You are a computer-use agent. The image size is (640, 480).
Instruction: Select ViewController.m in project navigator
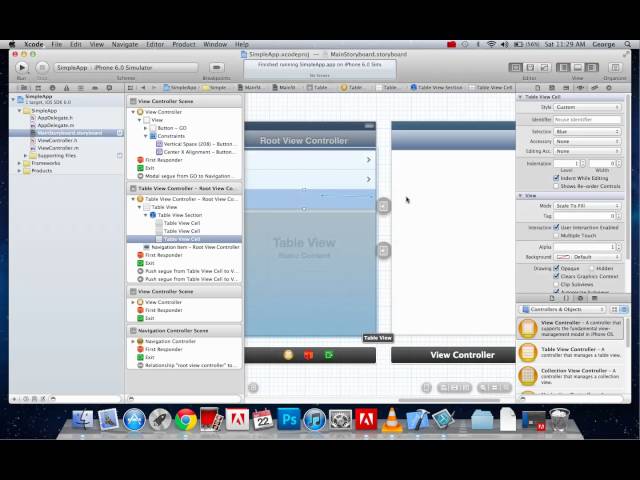[x=58, y=148]
